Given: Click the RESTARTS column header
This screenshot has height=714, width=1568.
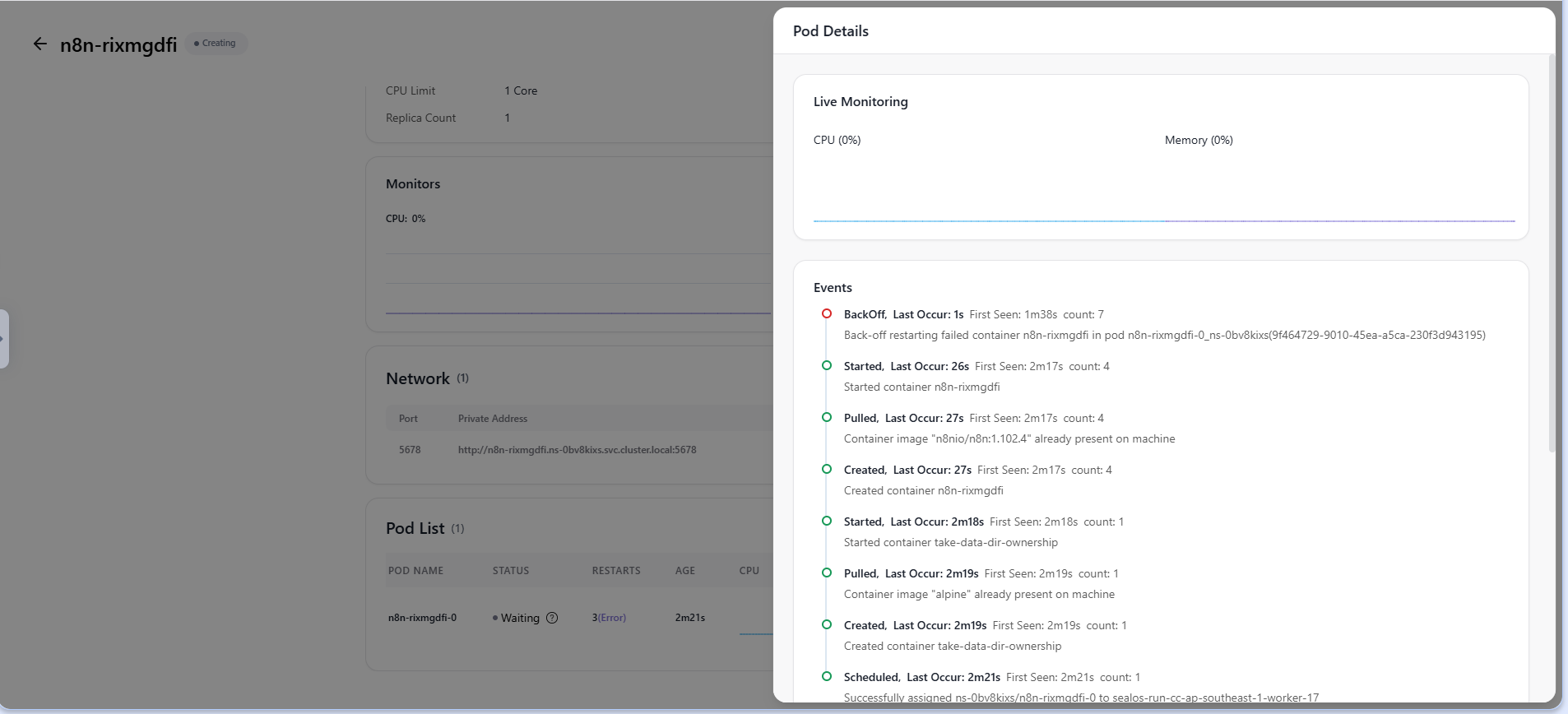Looking at the screenshot, I should pos(616,571).
